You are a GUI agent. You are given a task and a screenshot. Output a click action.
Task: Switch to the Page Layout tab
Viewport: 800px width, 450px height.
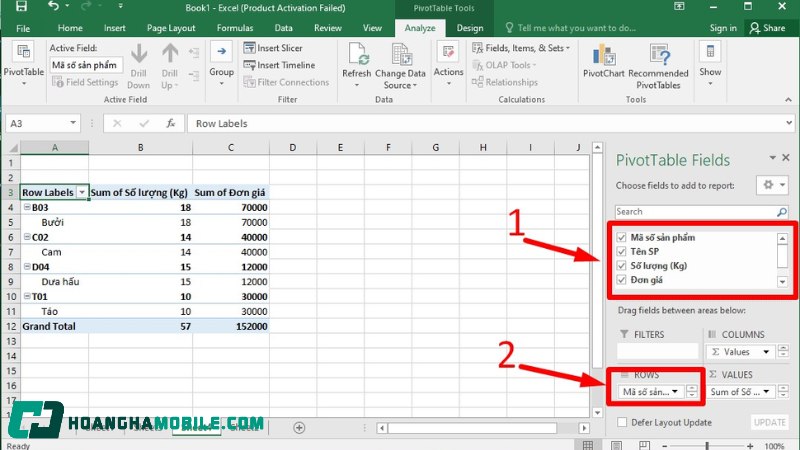tap(171, 28)
